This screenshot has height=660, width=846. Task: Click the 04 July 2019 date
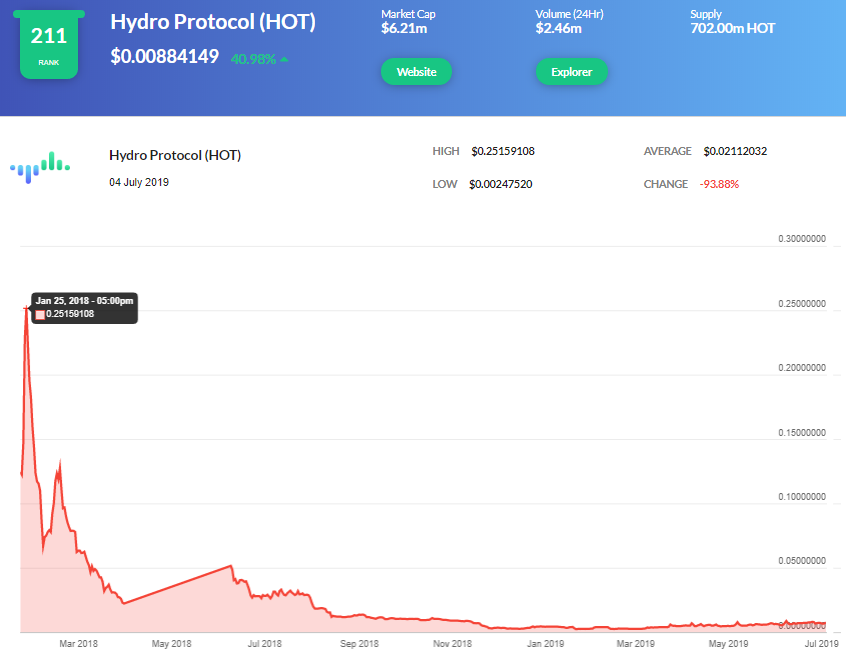(x=139, y=182)
